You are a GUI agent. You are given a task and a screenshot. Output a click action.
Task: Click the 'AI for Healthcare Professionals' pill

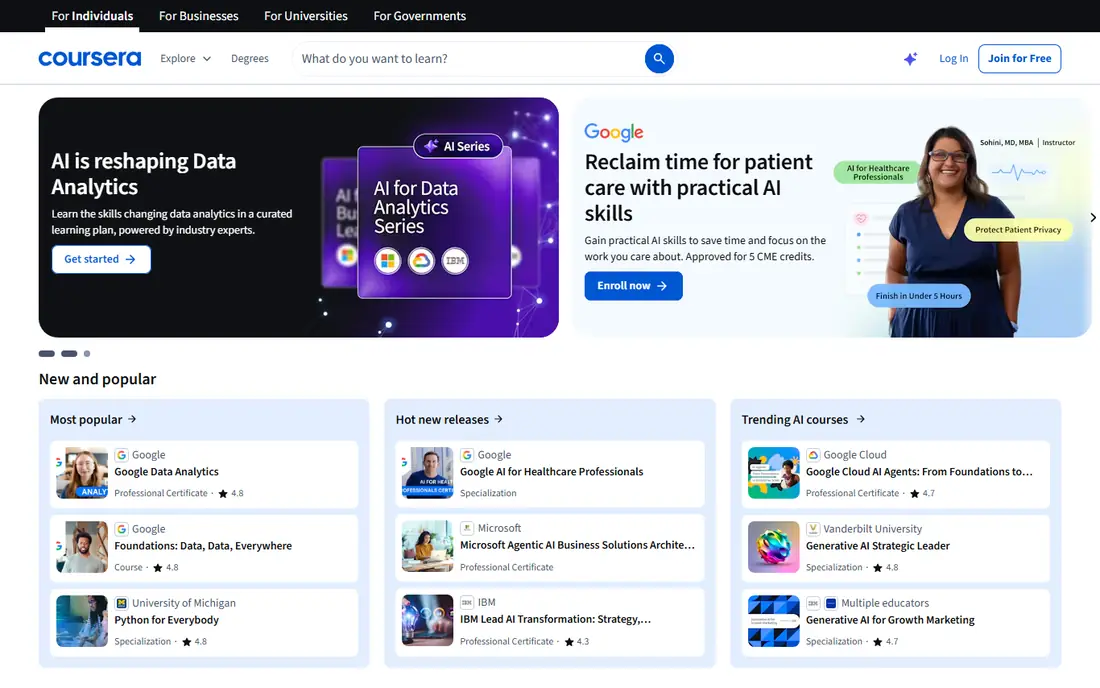coord(878,173)
